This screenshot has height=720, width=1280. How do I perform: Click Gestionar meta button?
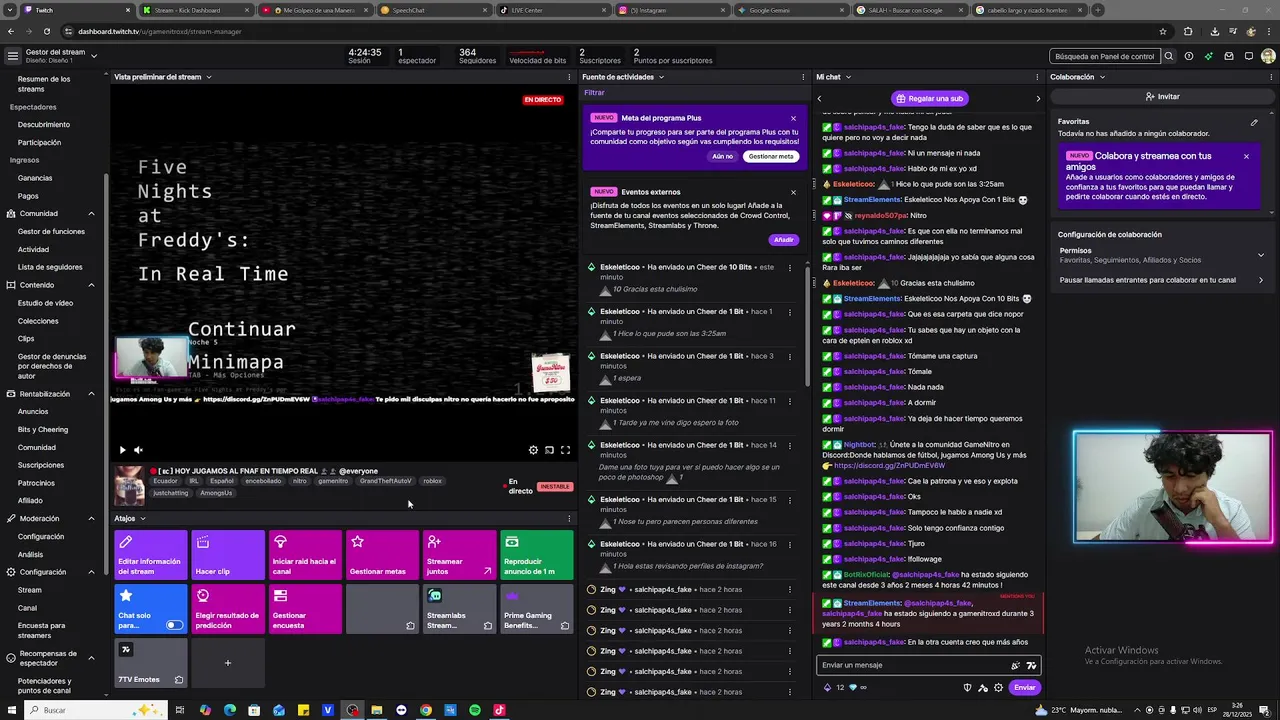pos(770,156)
